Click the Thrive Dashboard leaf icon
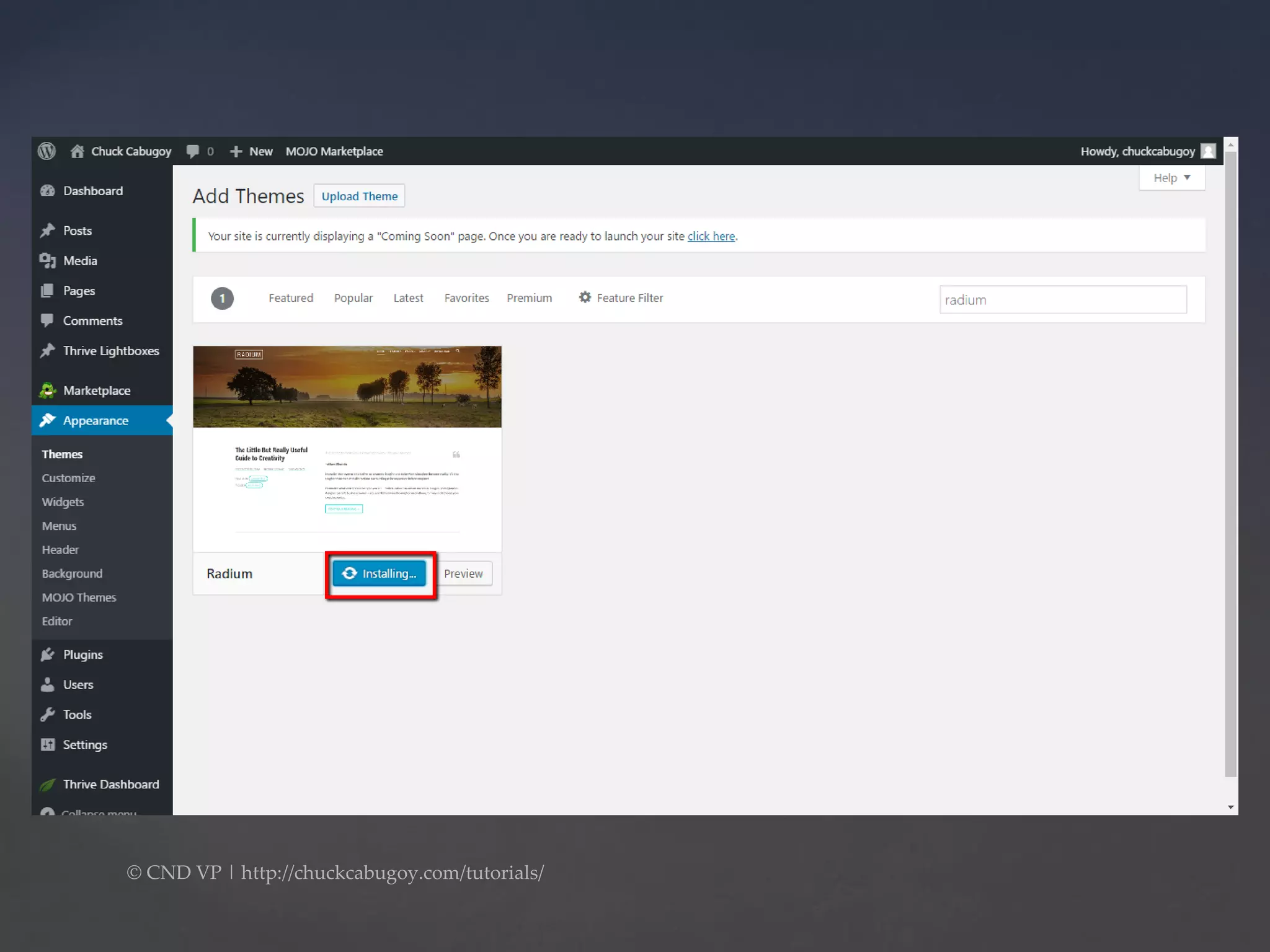1270x952 pixels. (x=48, y=785)
